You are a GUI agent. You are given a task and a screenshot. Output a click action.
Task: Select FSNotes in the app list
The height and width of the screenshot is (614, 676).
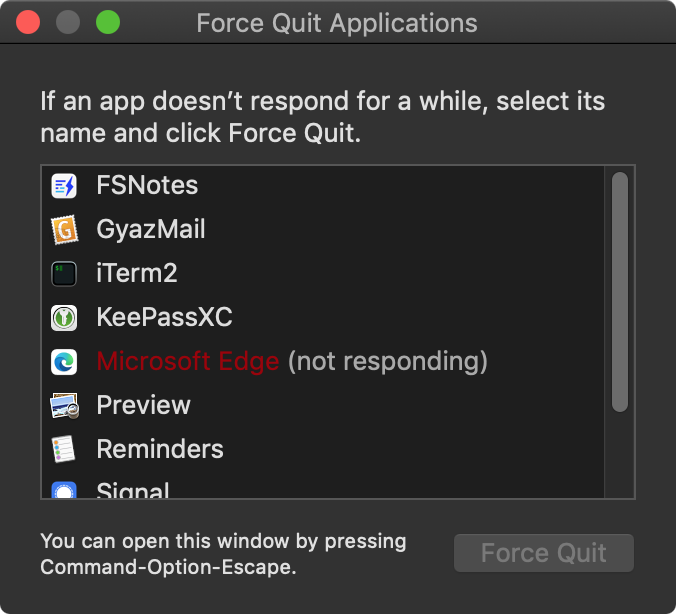147,185
